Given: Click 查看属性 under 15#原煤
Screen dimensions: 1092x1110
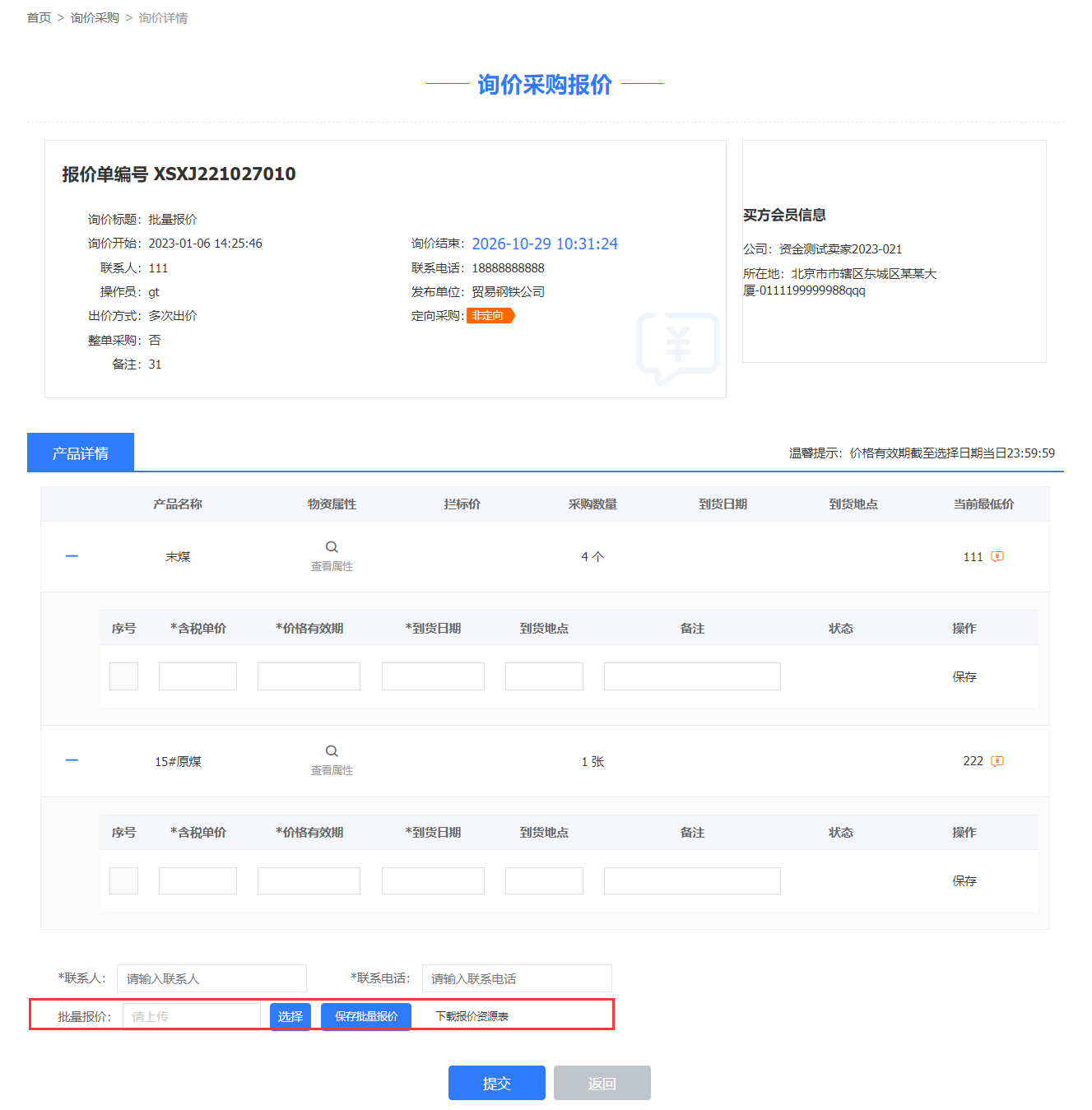Looking at the screenshot, I should coord(332,770).
